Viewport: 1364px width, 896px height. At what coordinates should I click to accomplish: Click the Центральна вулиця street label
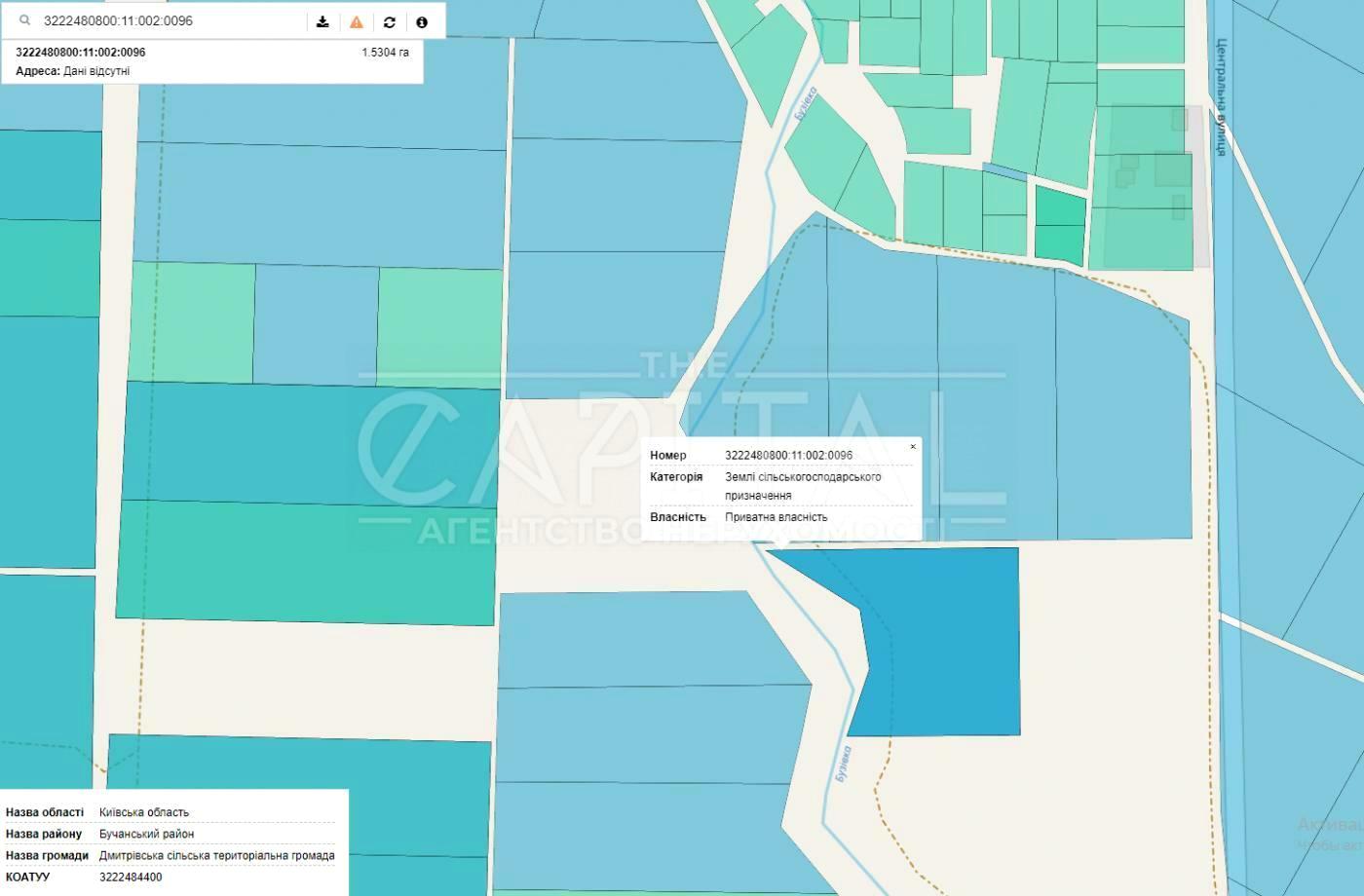tap(1222, 97)
